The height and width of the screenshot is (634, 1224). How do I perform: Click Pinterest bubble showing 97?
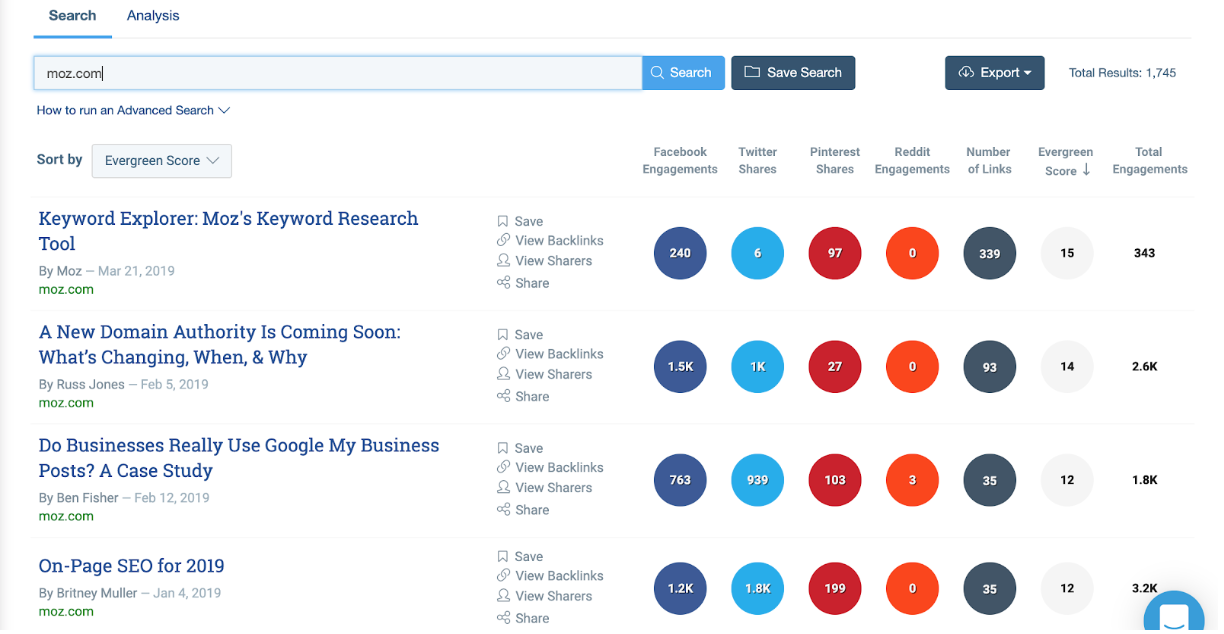(835, 253)
